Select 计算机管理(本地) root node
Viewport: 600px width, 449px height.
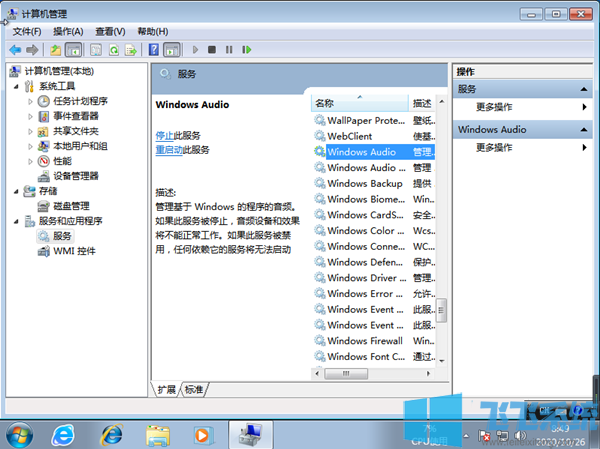click(59, 71)
